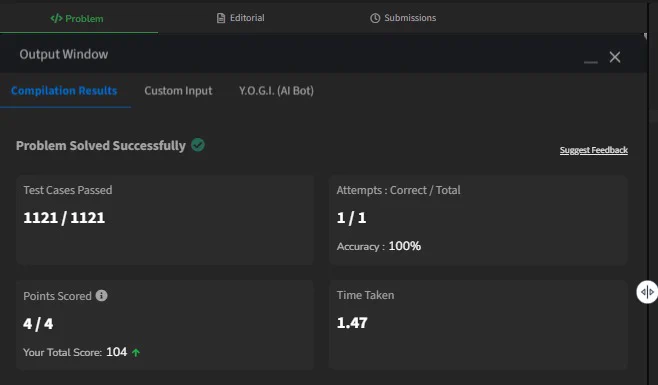Click the Editorial document icon
658x385 pixels.
221,18
